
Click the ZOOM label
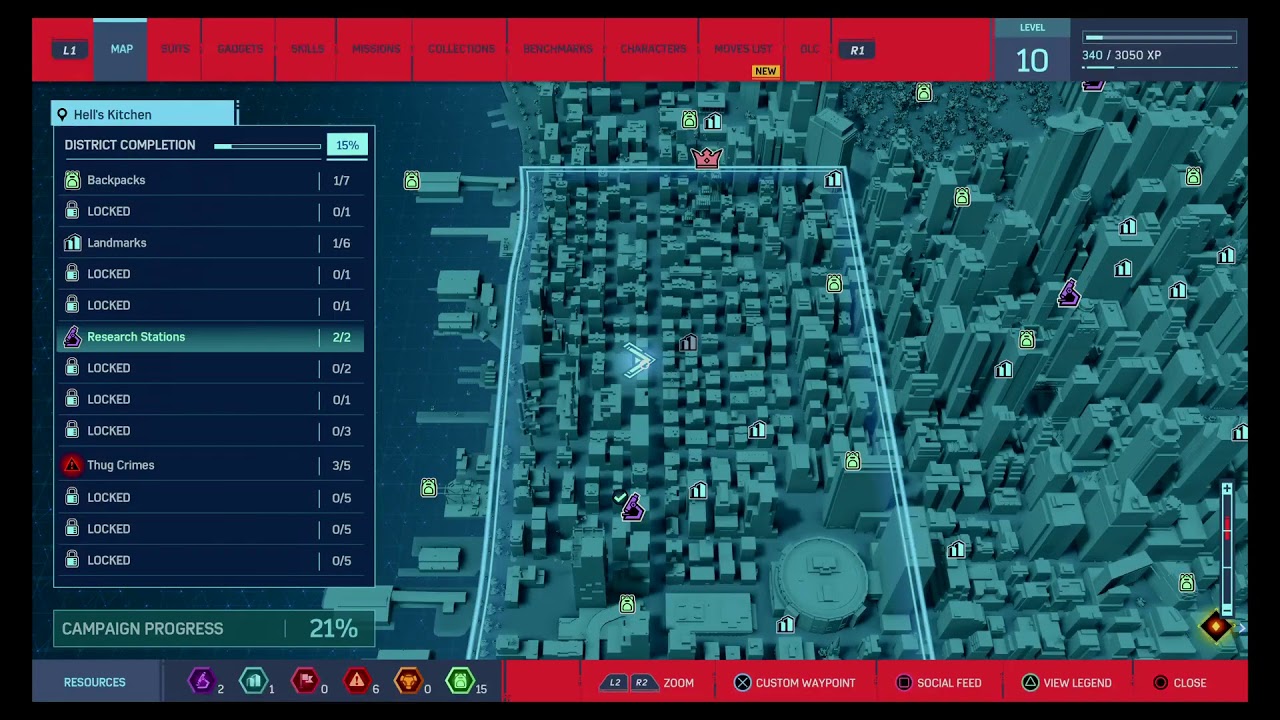(x=678, y=683)
